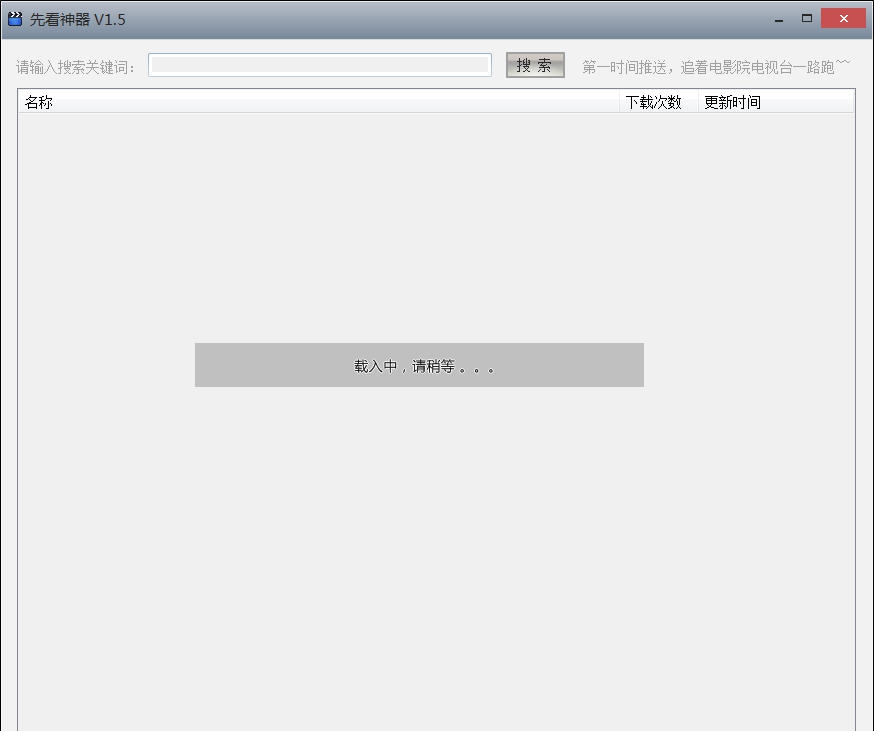Sort by the 下载次数 download count column
The image size is (874, 731).
tap(654, 101)
